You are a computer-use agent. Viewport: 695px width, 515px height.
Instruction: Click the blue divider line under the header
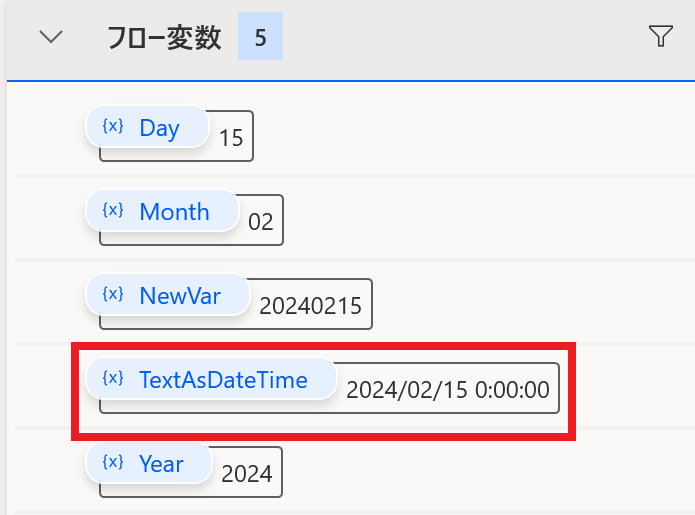click(x=351, y=81)
